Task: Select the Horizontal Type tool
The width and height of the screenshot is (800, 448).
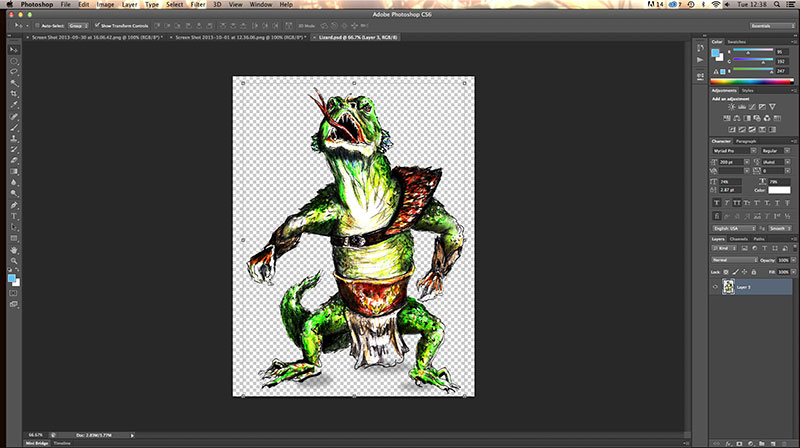Action: click(x=14, y=216)
